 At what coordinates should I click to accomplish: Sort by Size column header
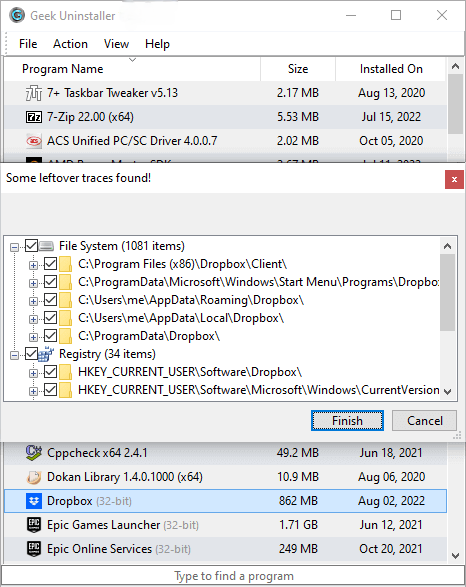[298, 69]
